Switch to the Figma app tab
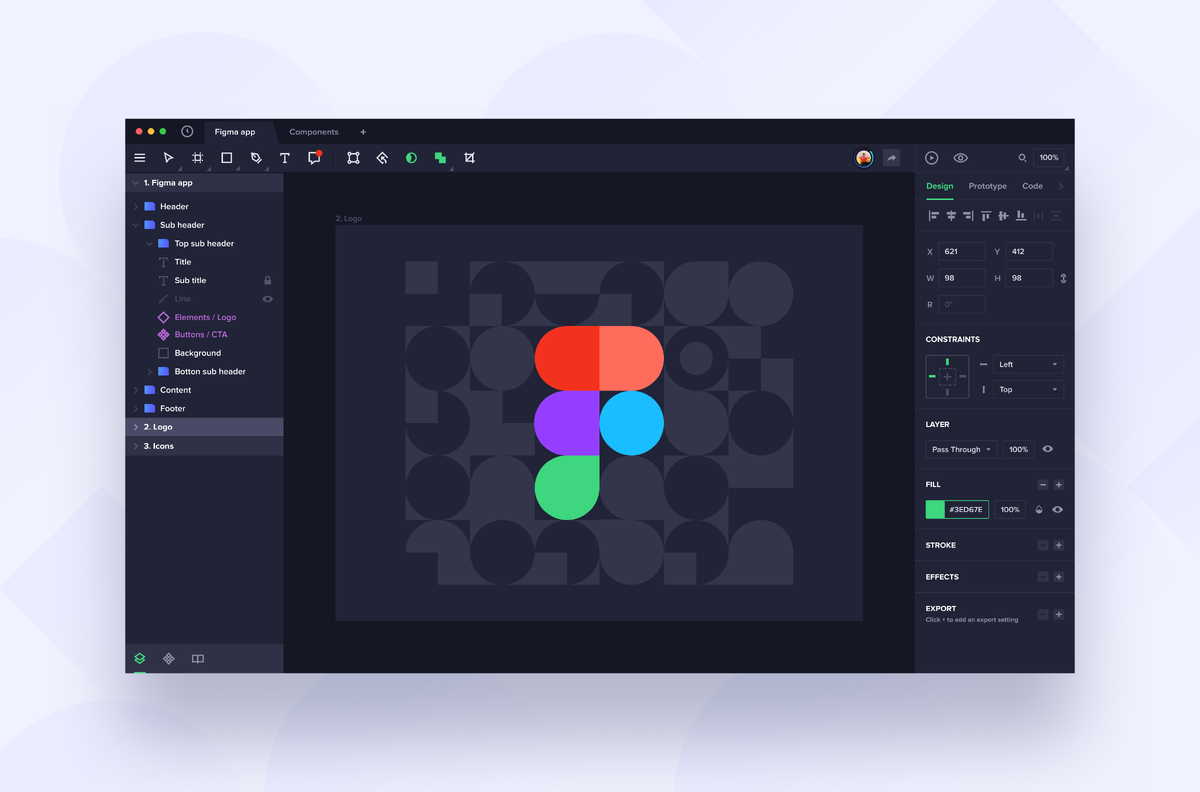1200x792 pixels. point(235,132)
